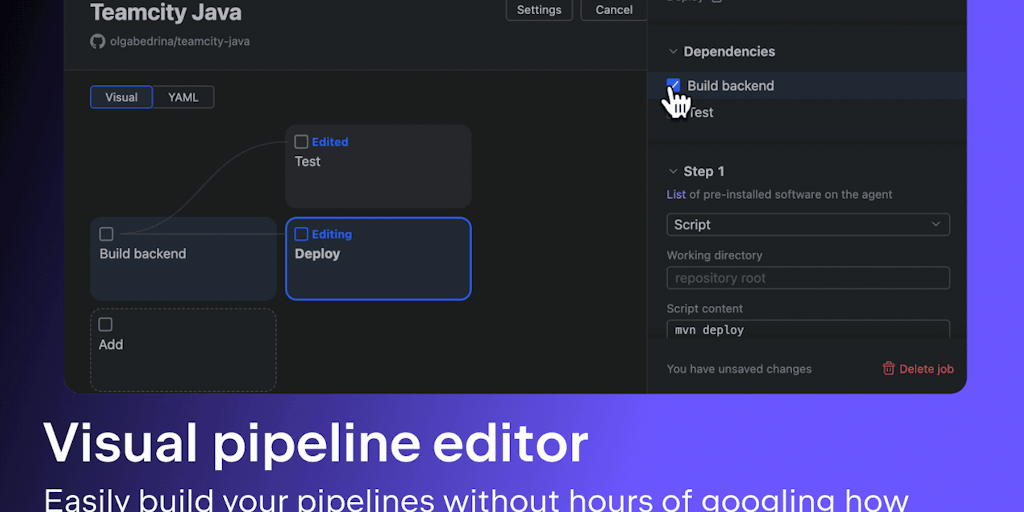Screen dimensions: 1024x512
Task: Tick the checkbox on the Add card
Action: tap(106, 325)
